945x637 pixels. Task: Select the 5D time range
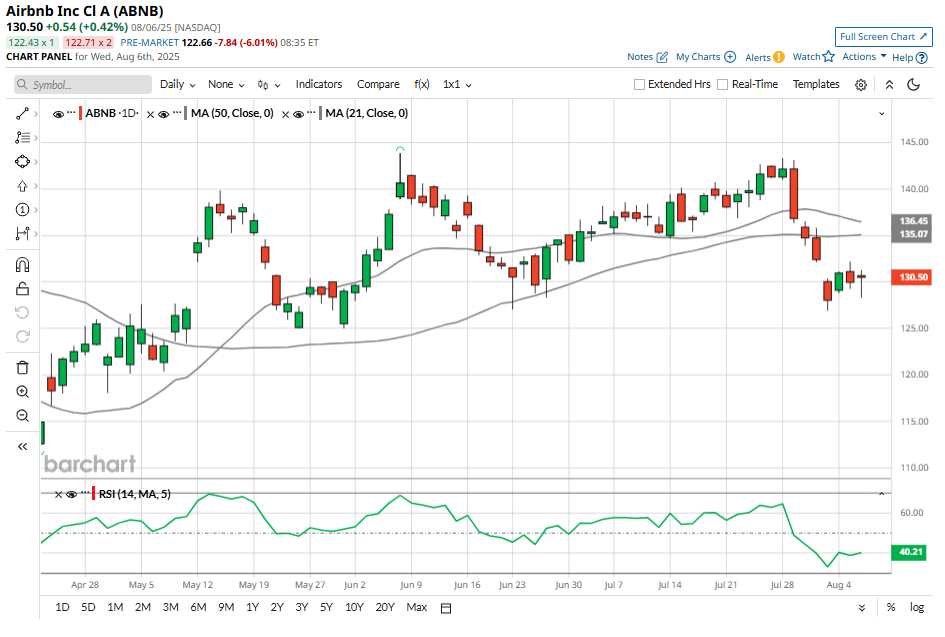pyautogui.click(x=88, y=607)
